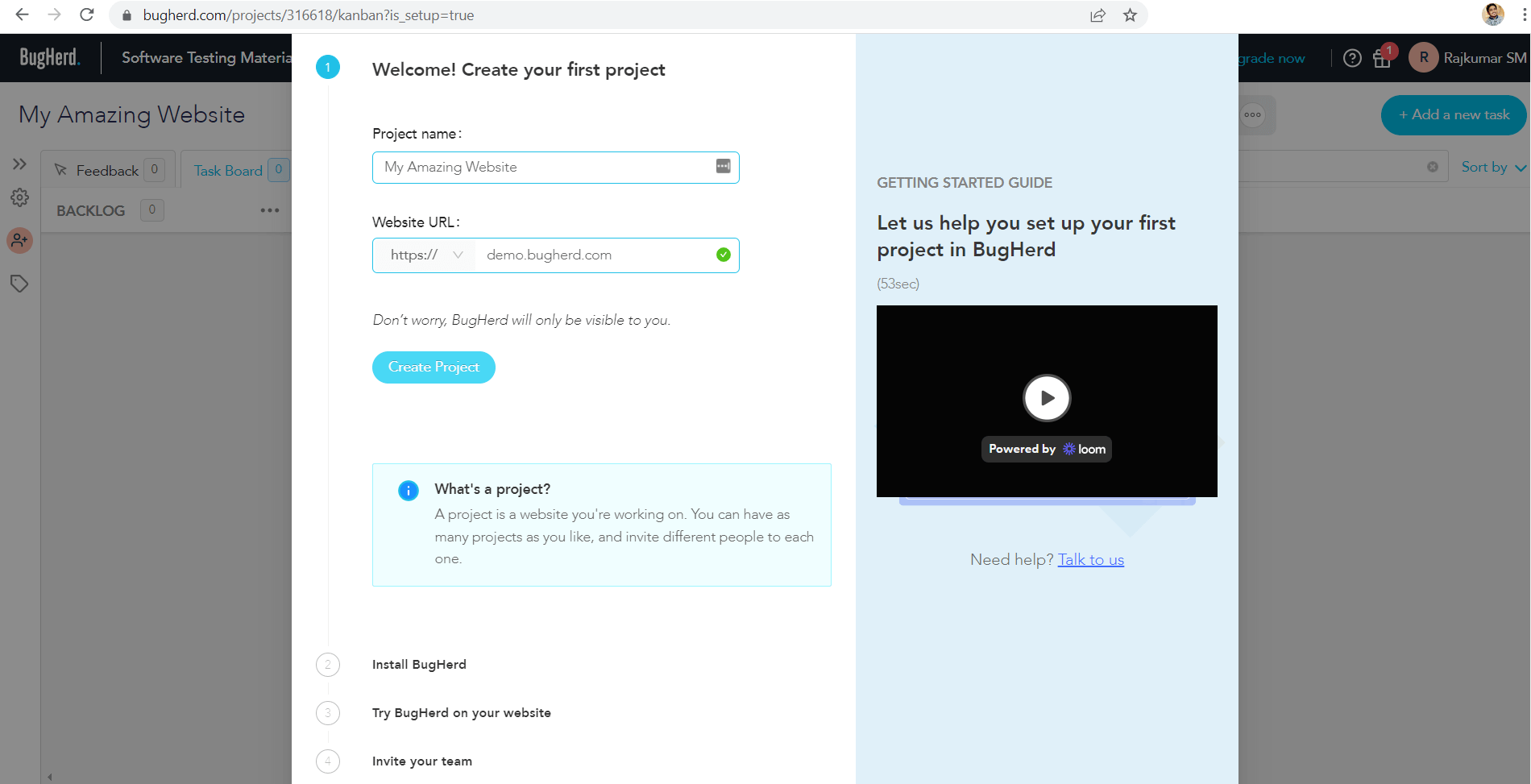Viewport: 1531px width, 784px height.
Task: Click the upgrade now link
Action: click(x=1272, y=58)
